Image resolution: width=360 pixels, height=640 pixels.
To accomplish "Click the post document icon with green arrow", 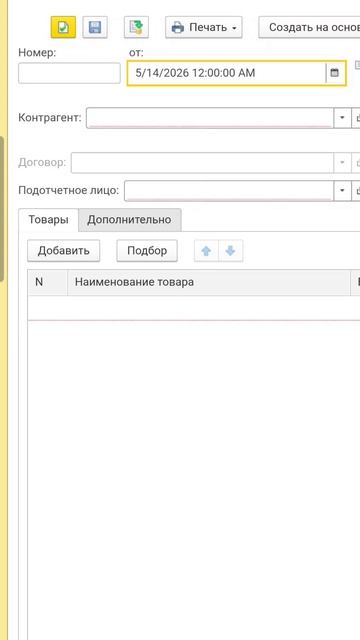I will [x=136, y=27].
